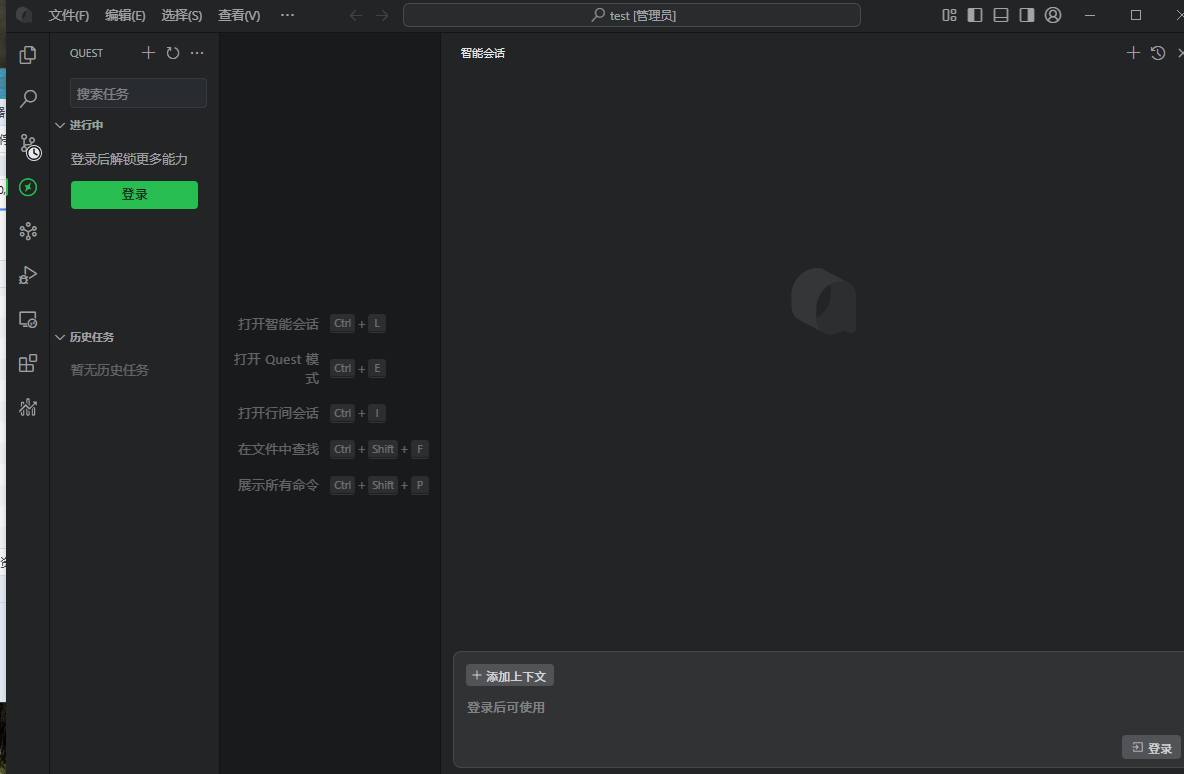1184x774 pixels.
Task: Open the Extensions view icon
Action: [x=28, y=363]
